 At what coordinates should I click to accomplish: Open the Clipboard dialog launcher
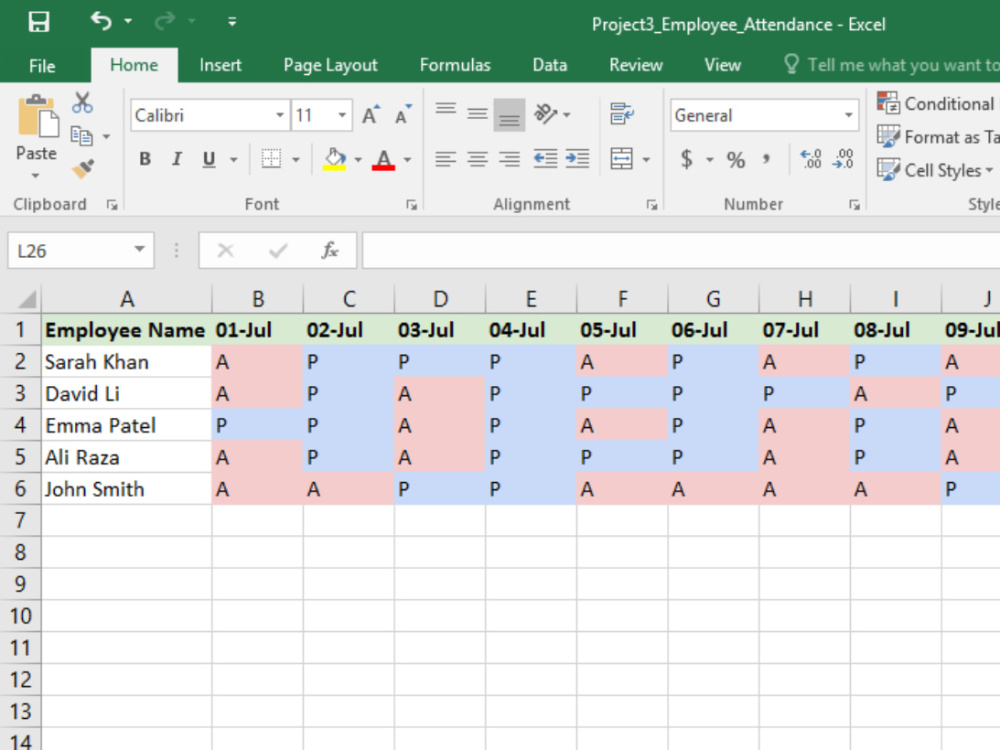click(x=112, y=205)
